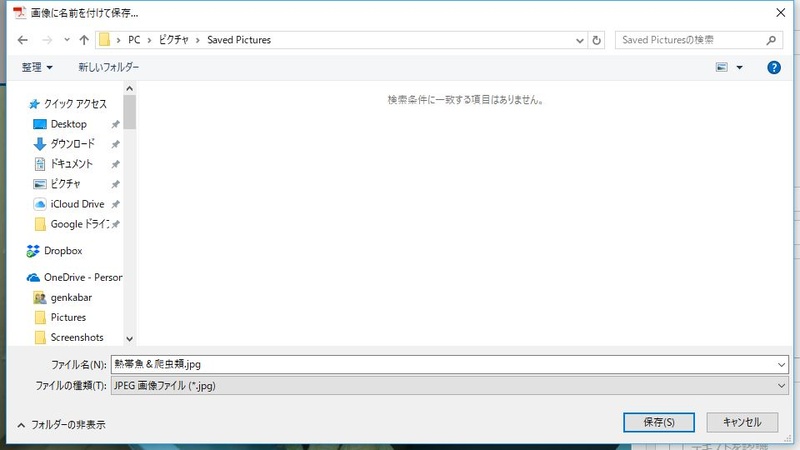This screenshot has height=450, width=800.
Task: Open ドキュメント in the navigation pane
Action: (71, 164)
